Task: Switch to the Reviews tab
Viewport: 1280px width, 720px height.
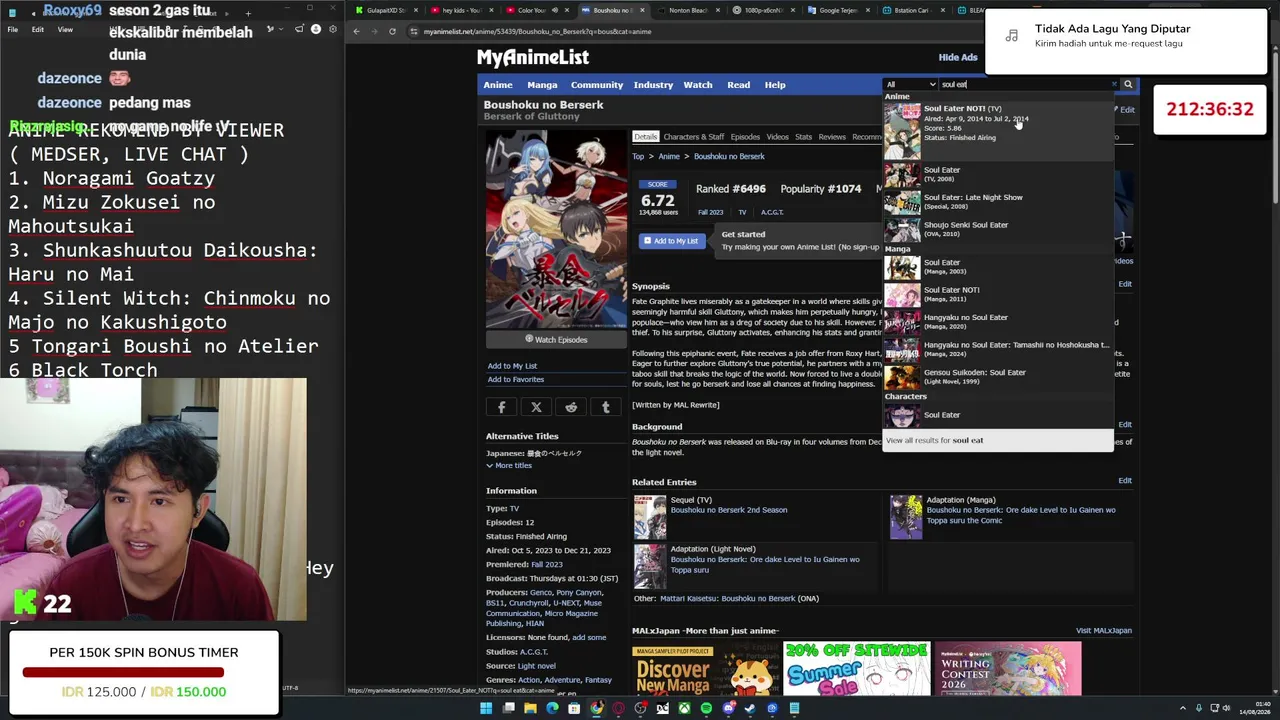Action: (832, 137)
